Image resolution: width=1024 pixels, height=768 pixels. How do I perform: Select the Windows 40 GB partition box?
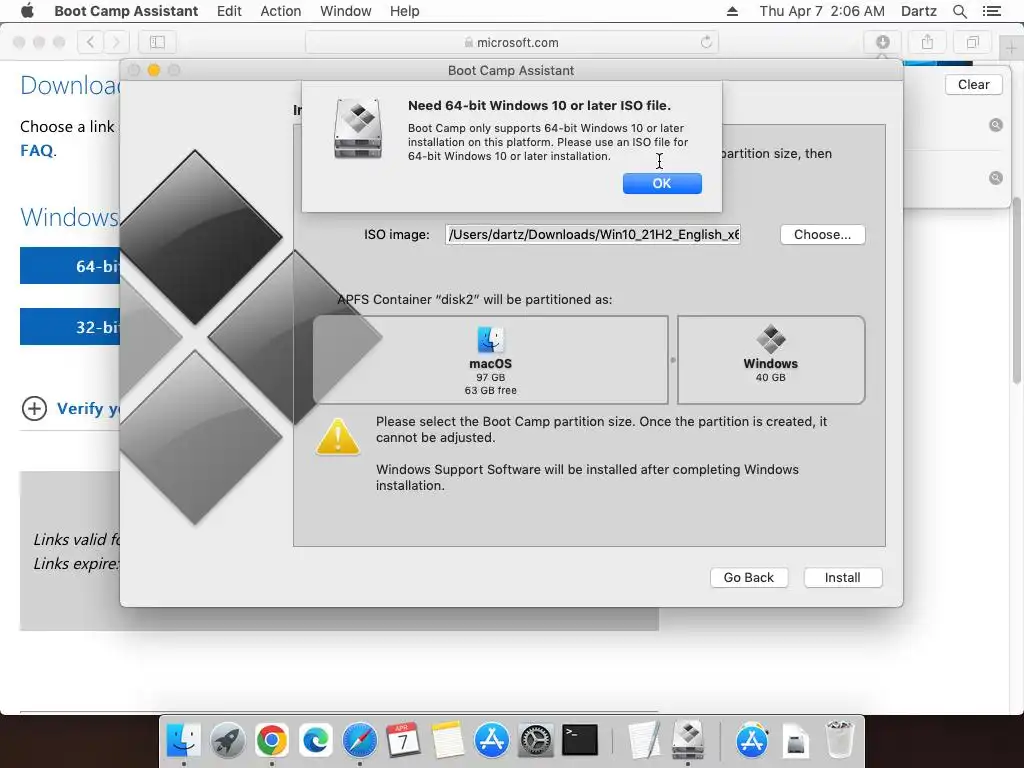pyautogui.click(x=771, y=360)
